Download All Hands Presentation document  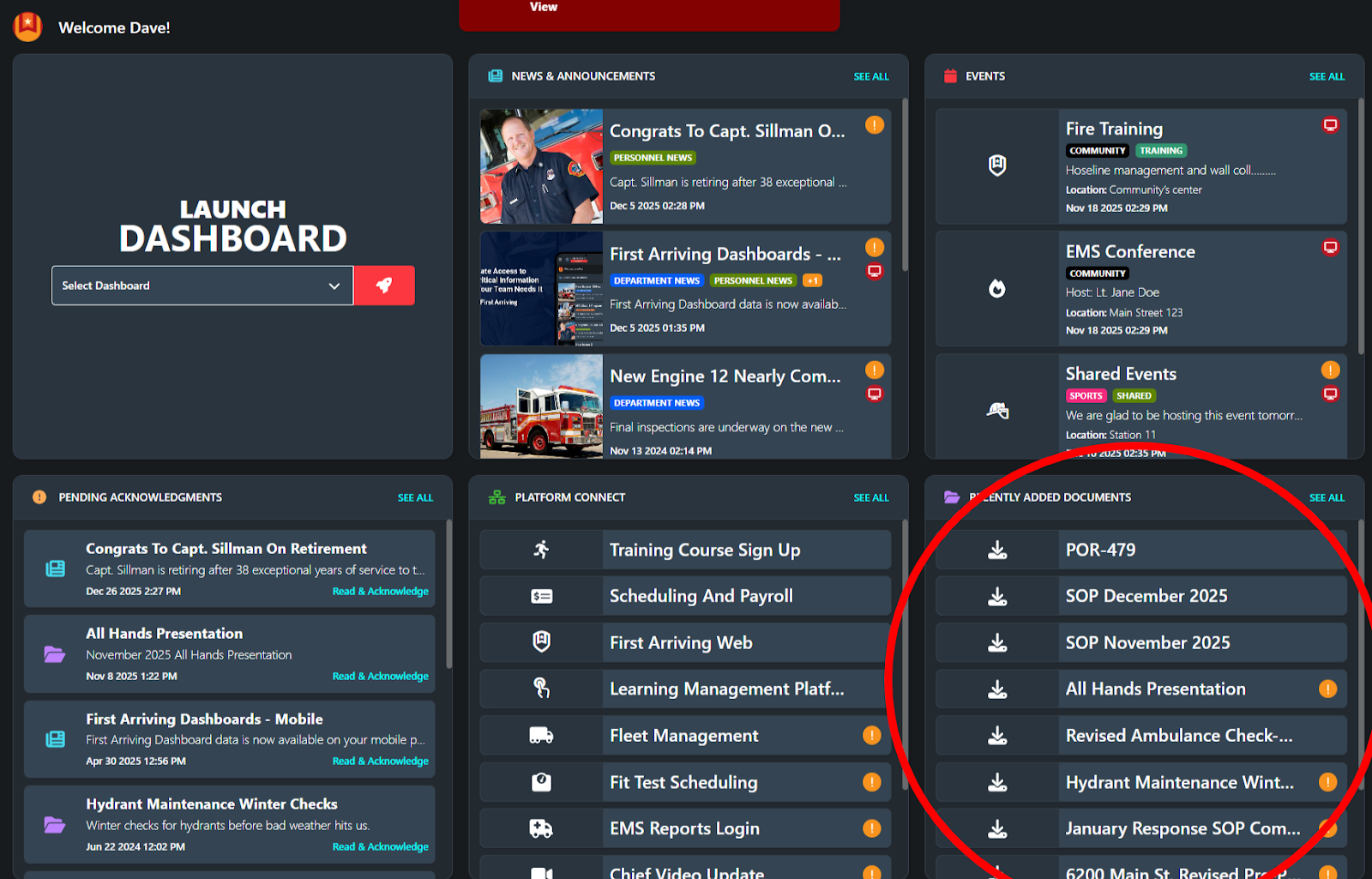tap(997, 689)
